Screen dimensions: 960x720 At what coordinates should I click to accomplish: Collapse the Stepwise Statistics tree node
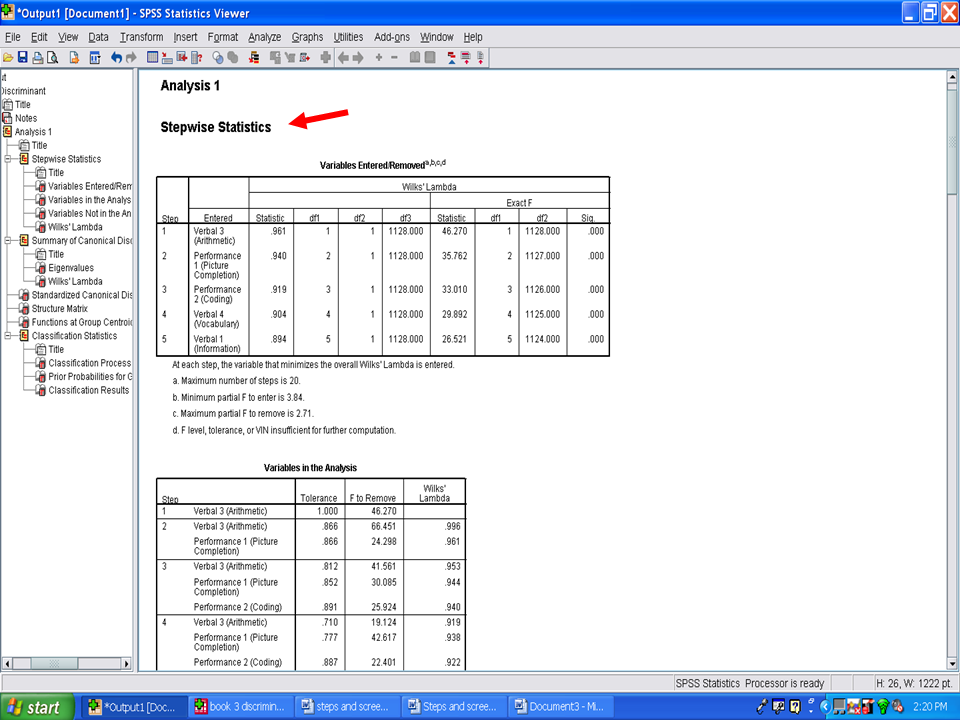[9, 159]
